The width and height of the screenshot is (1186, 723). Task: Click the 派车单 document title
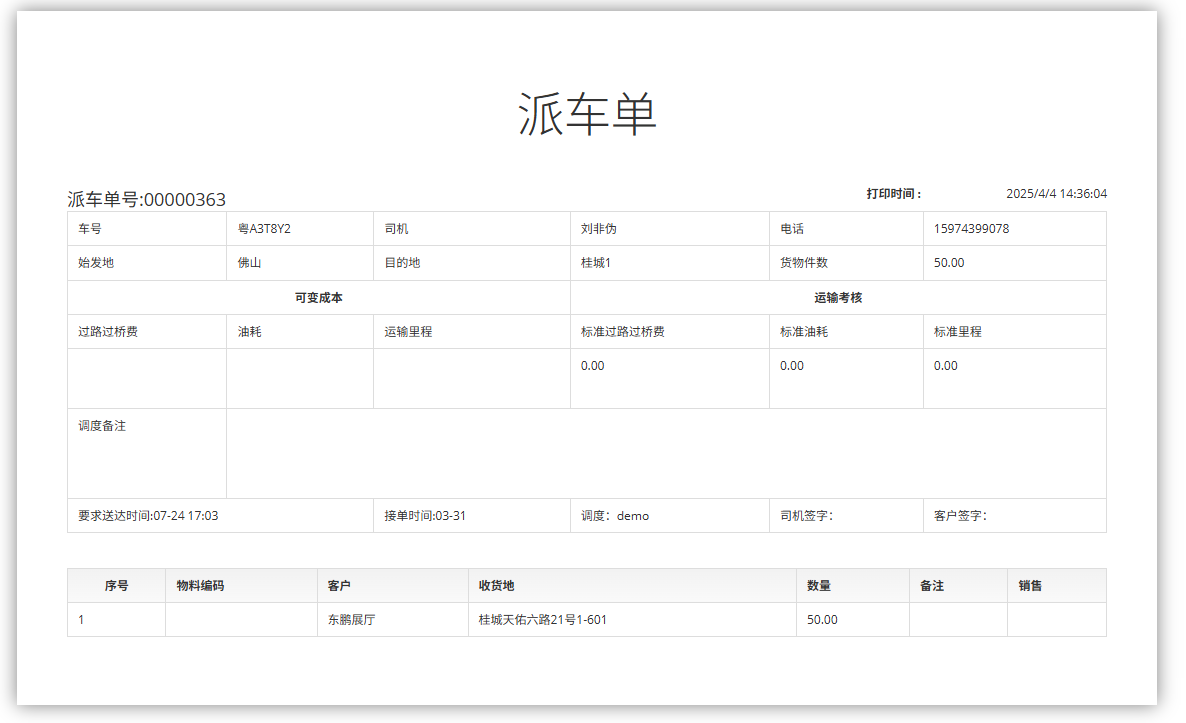(x=587, y=113)
